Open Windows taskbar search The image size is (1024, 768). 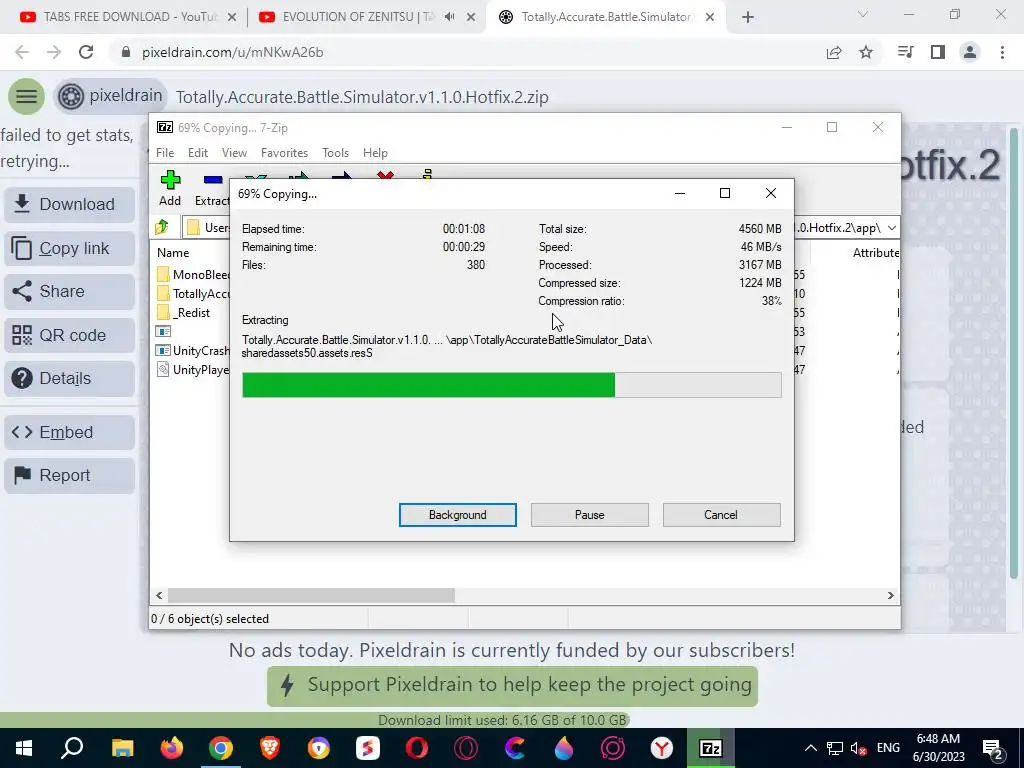(72, 748)
